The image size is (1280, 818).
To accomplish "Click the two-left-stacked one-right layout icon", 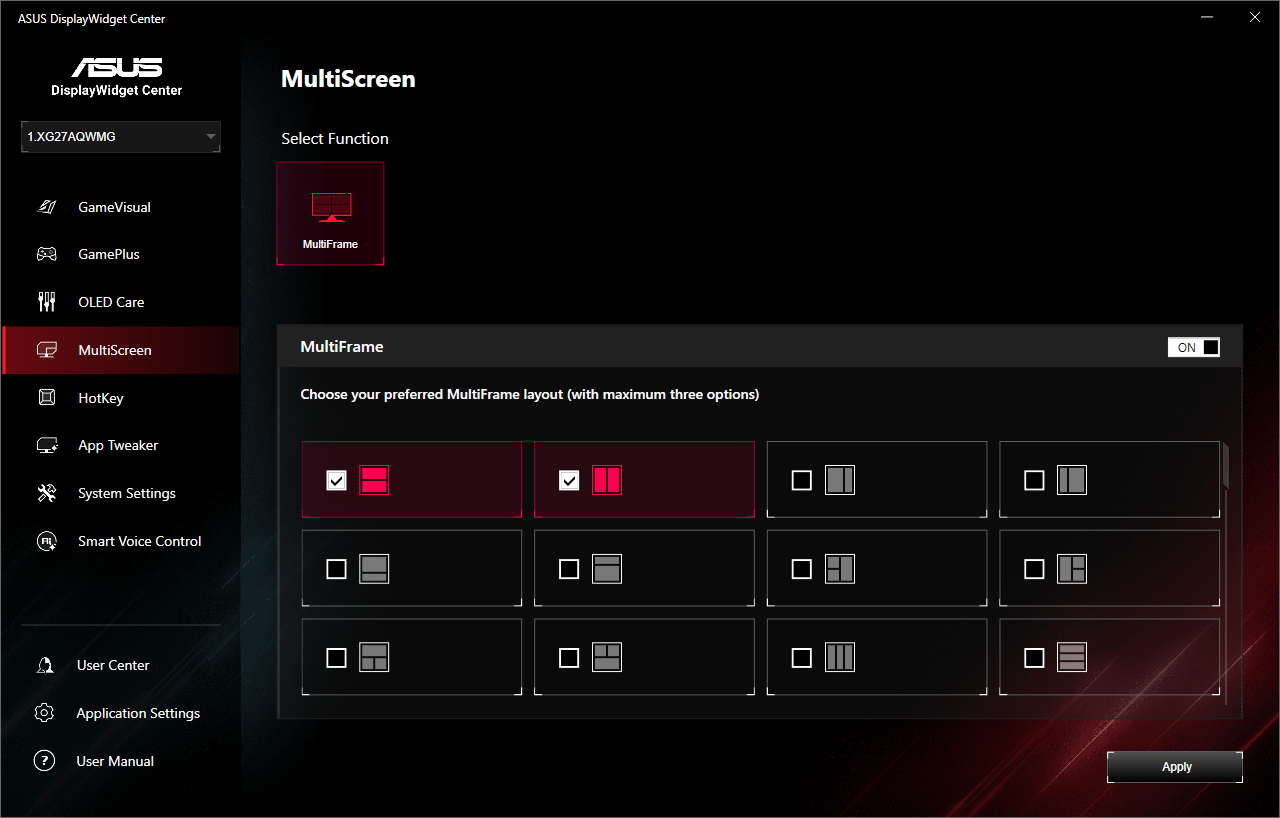I will point(840,569).
